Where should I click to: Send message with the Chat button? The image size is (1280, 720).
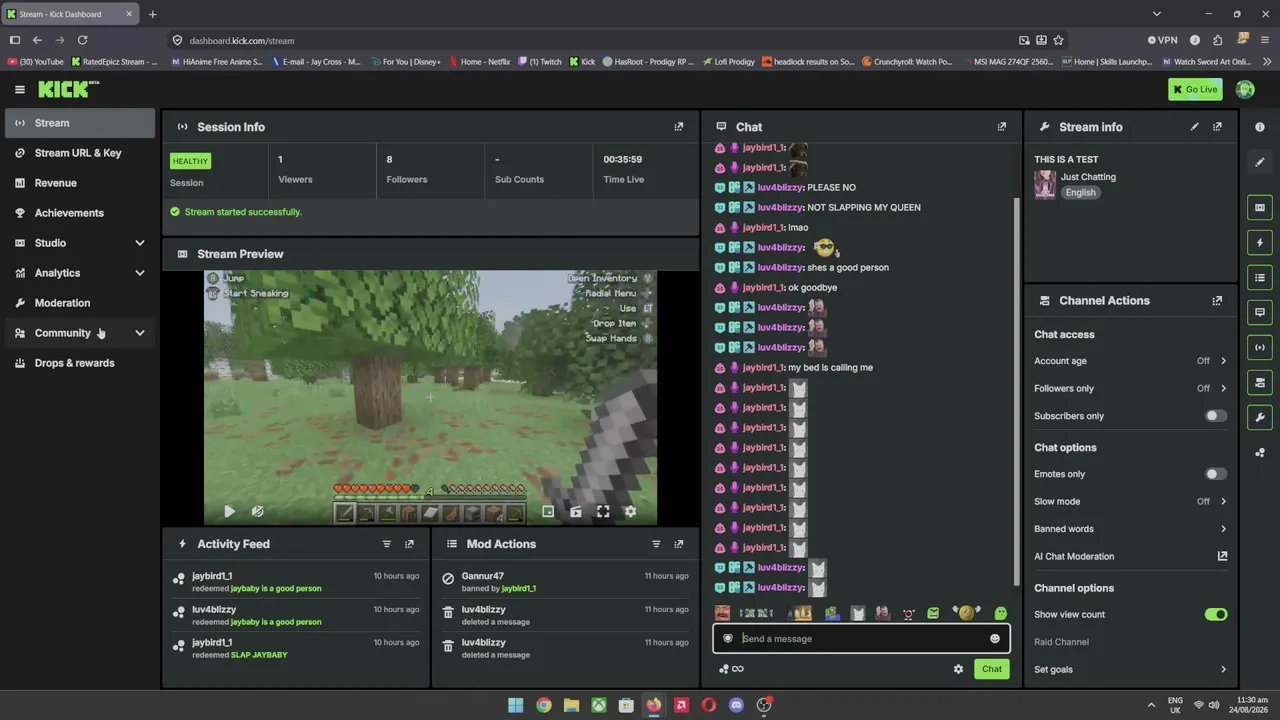point(991,669)
